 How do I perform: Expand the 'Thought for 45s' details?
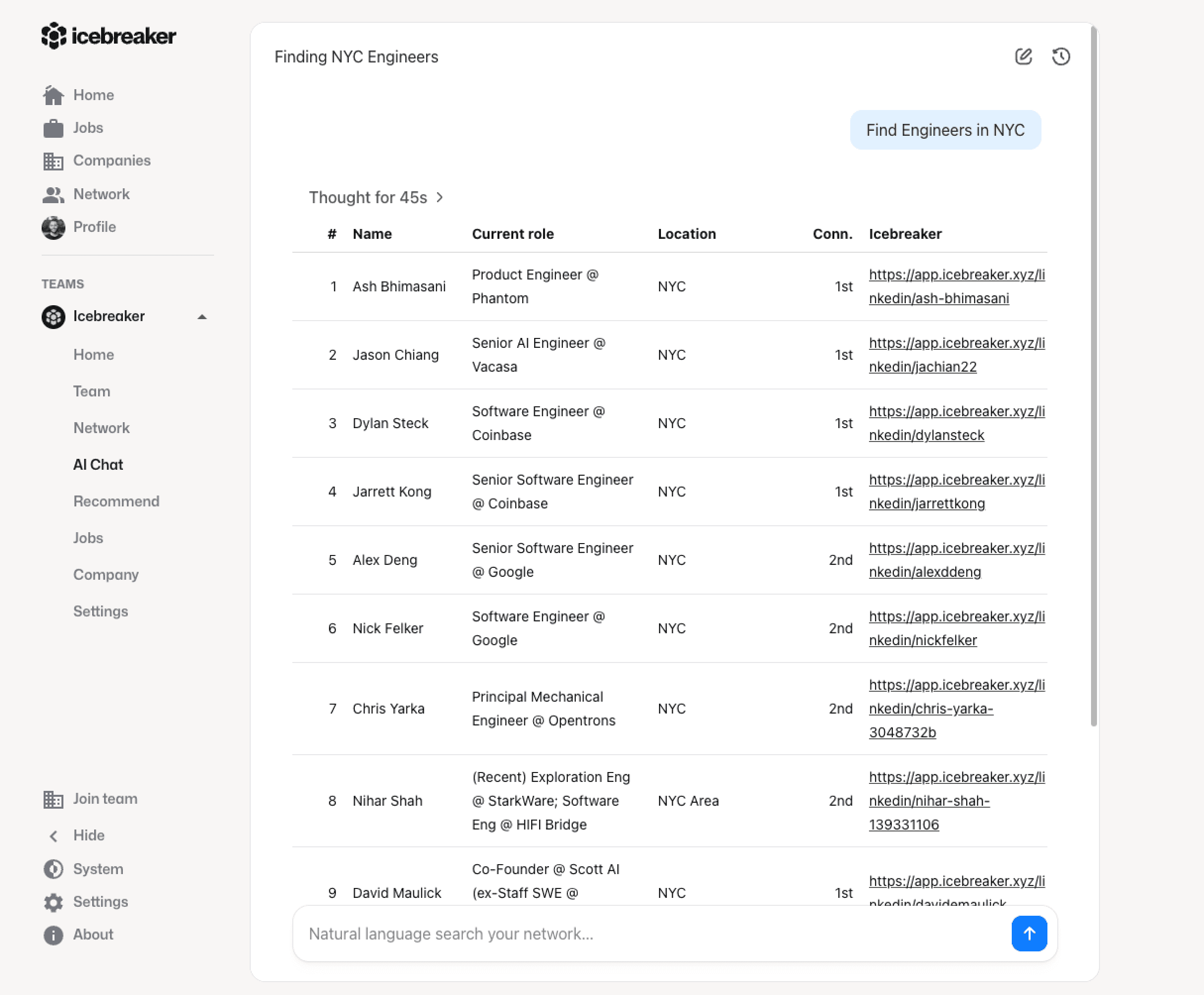click(376, 198)
